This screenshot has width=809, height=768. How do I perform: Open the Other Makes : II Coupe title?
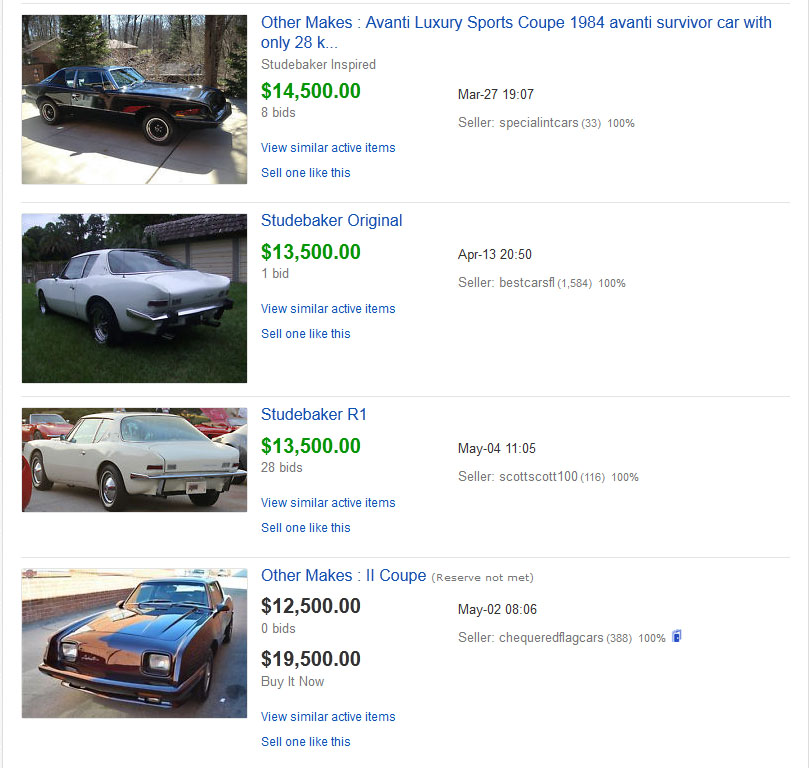coord(343,575)
